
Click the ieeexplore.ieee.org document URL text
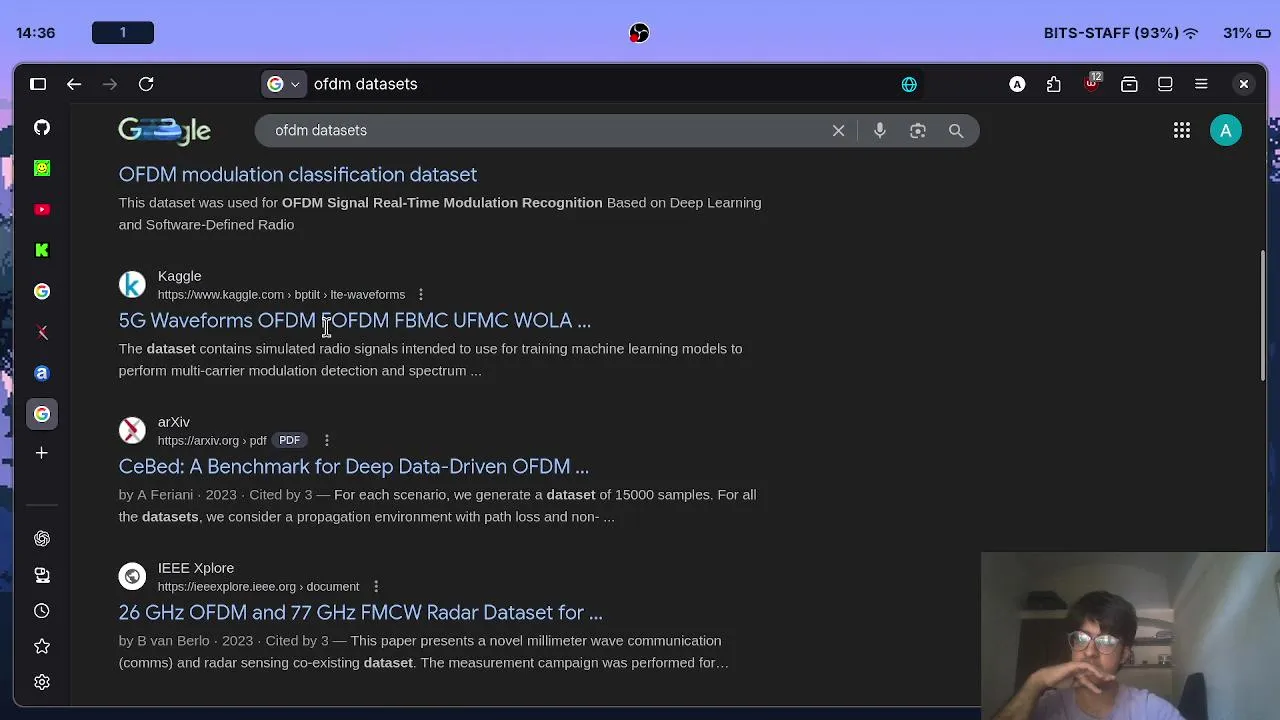[258, 586]
